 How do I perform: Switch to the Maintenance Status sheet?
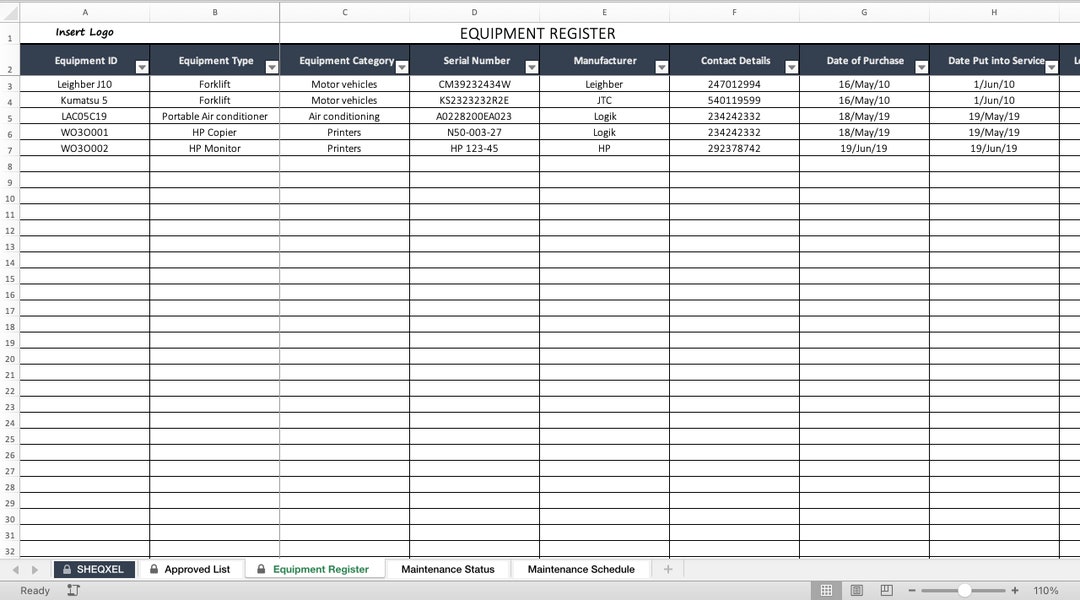(448, 568)
